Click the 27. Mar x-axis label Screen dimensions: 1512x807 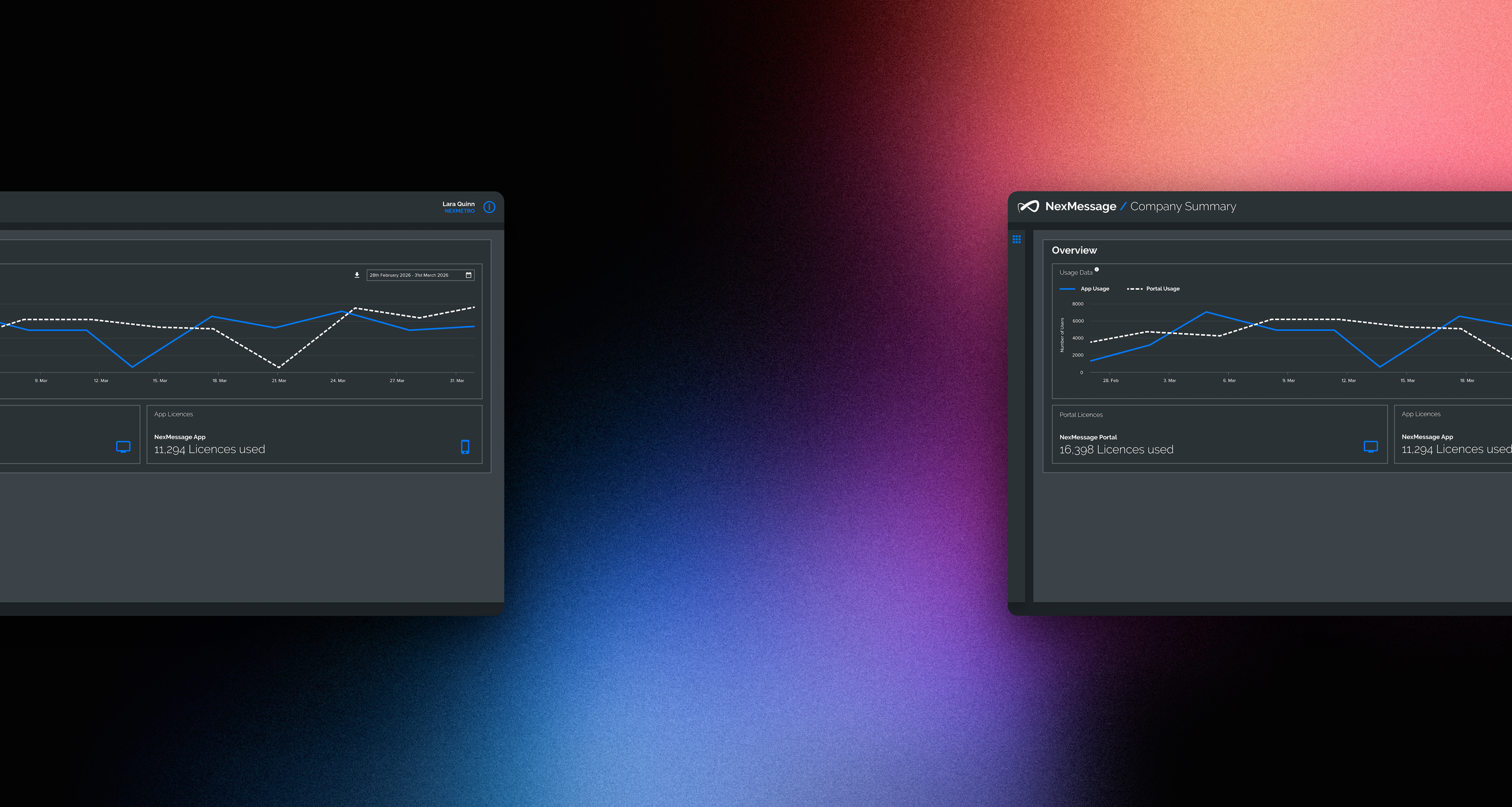tap(397, 381)
